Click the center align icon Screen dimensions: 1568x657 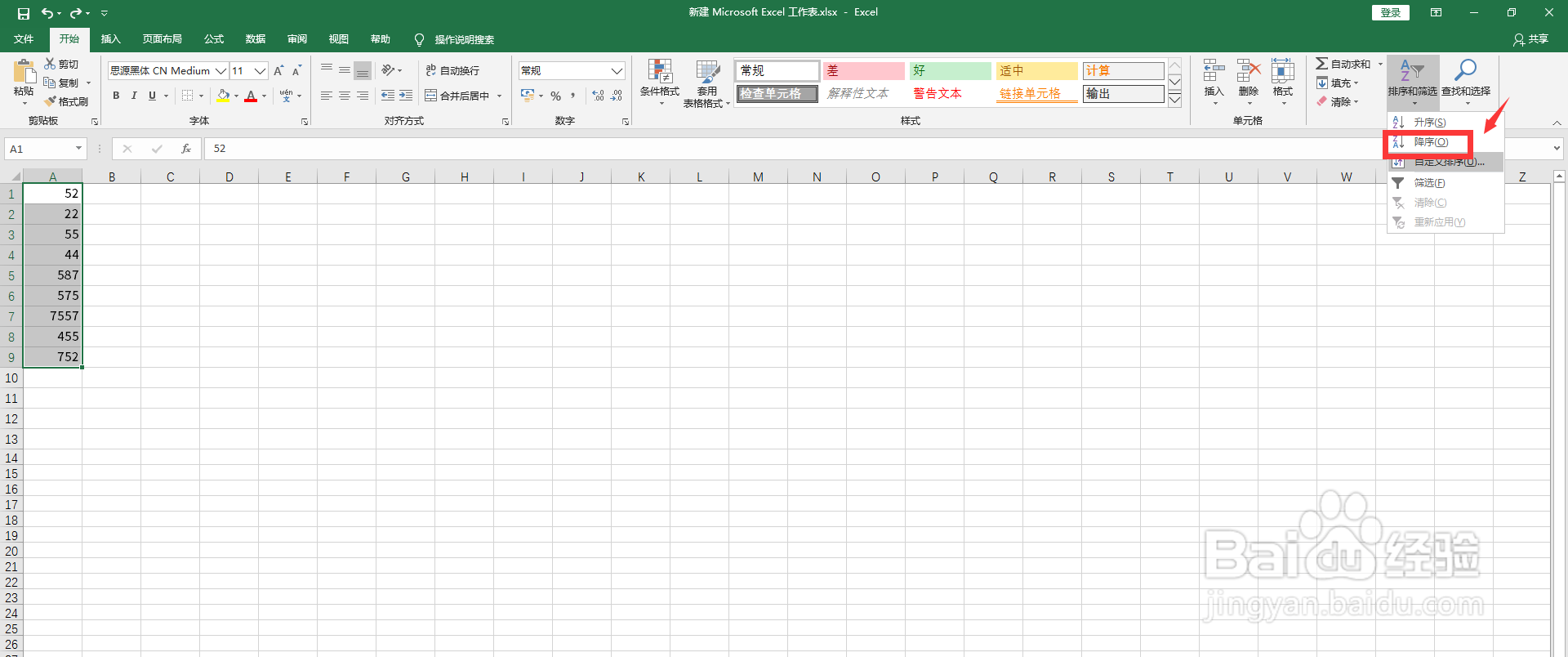(x=345, y=96)
